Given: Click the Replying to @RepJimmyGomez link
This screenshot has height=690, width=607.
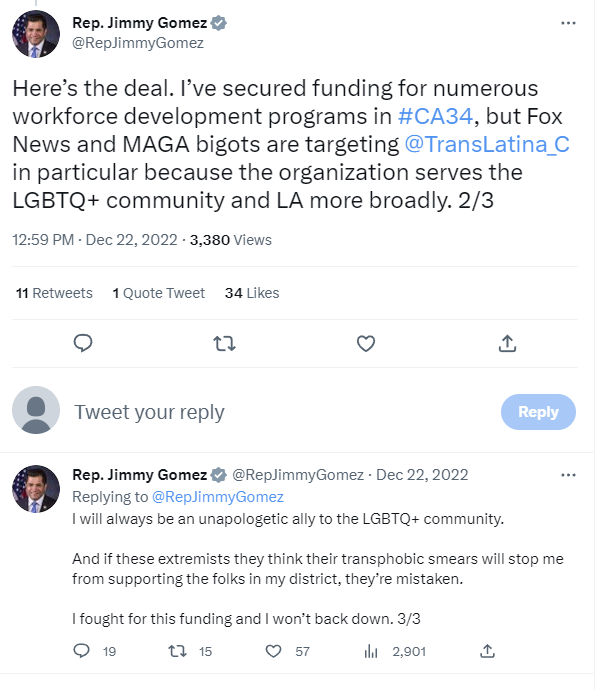Looking at the screenshot, I should click(x=217, y=497).
